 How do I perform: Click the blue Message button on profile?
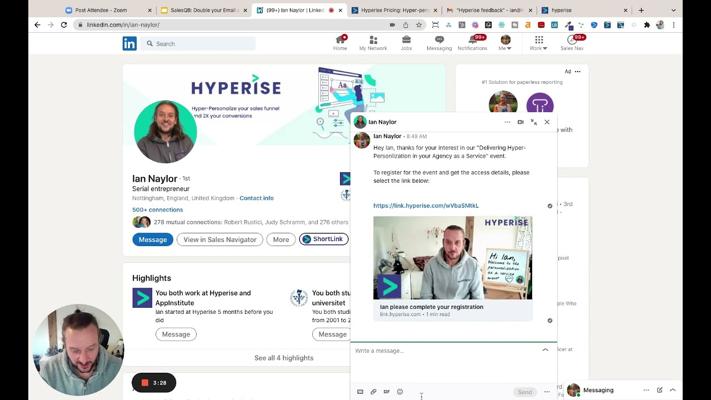(x=153, y=239)
